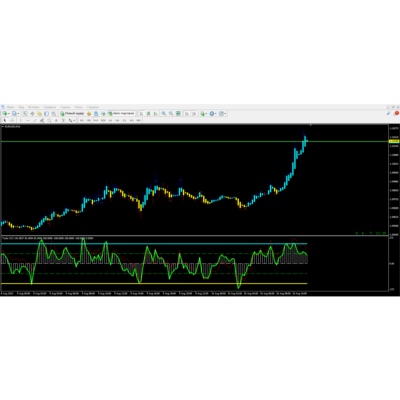Toggle the Auto-trading button

pos(122,113)
